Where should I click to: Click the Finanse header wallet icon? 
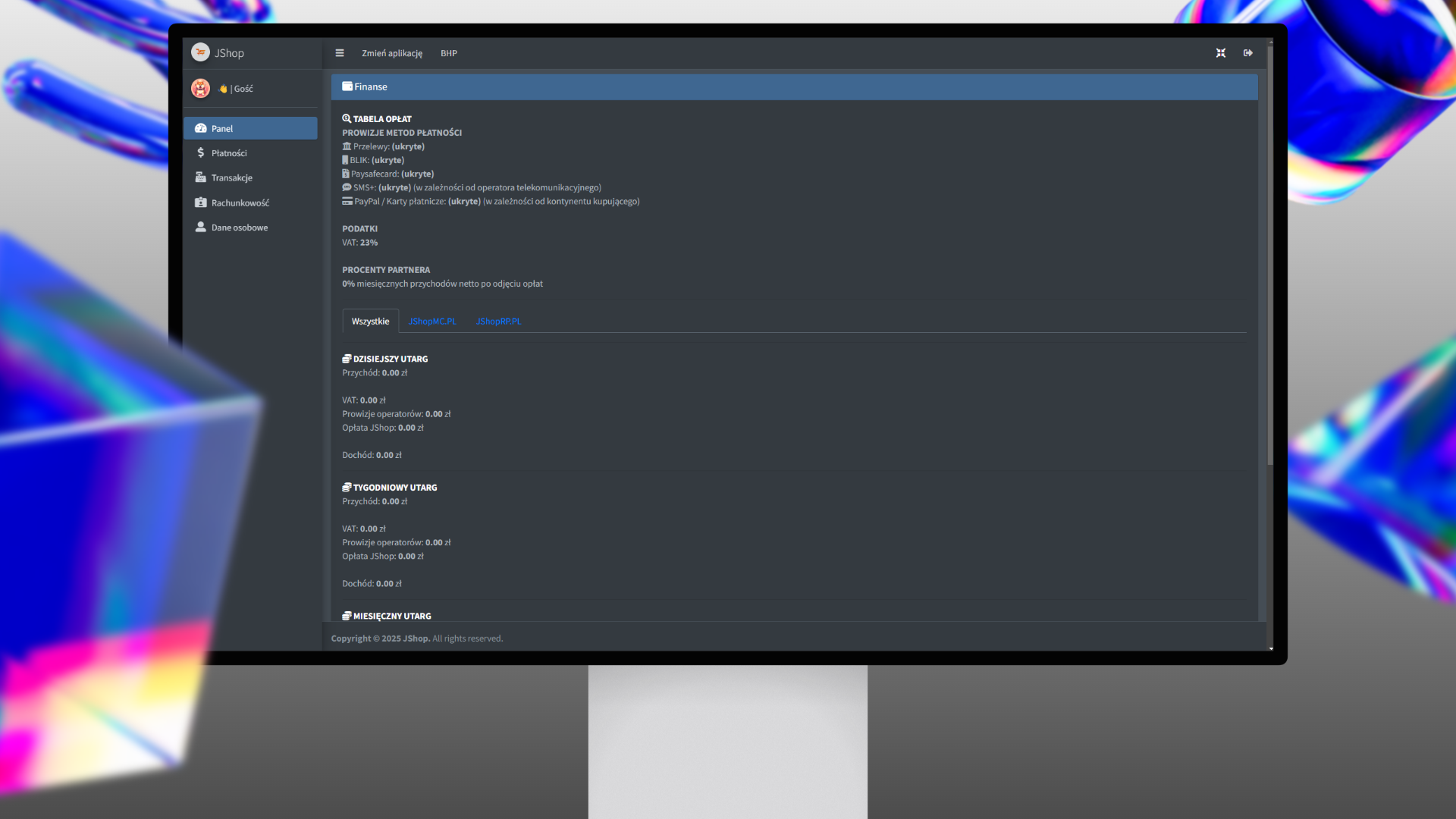point(347,86)
